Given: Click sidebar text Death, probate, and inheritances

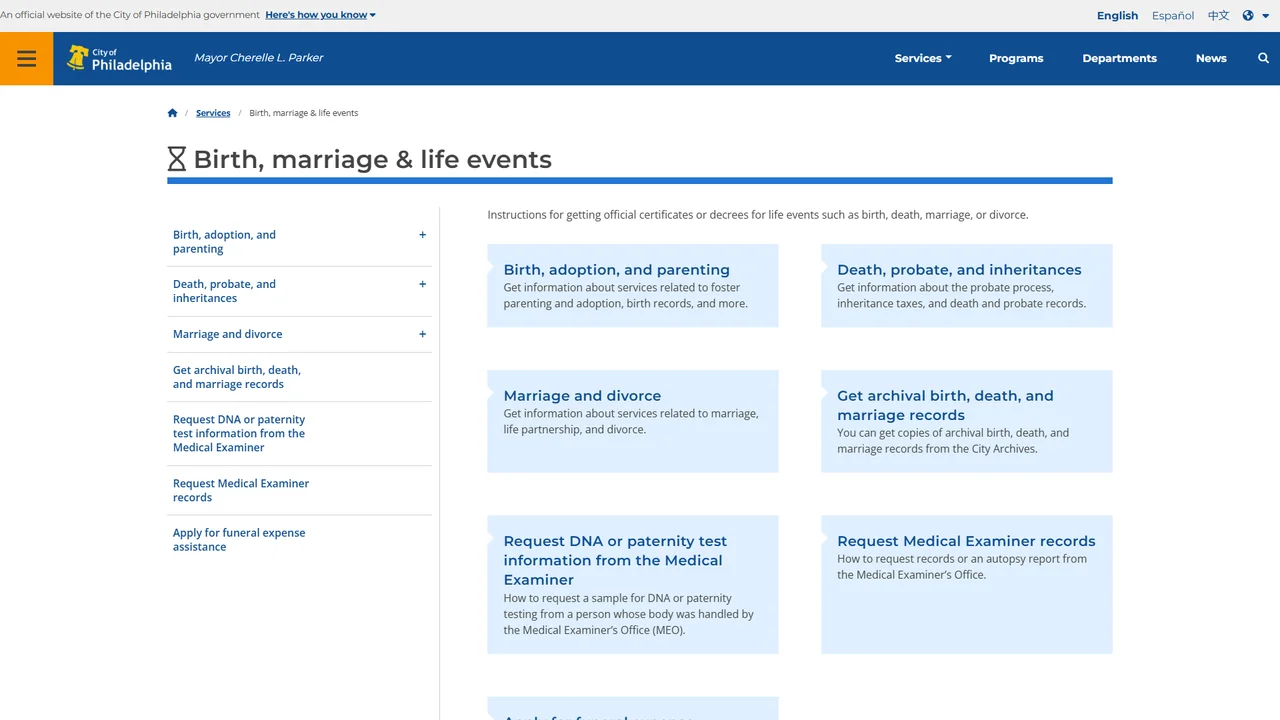Looking at the screenshot, I should pos(224,291).
